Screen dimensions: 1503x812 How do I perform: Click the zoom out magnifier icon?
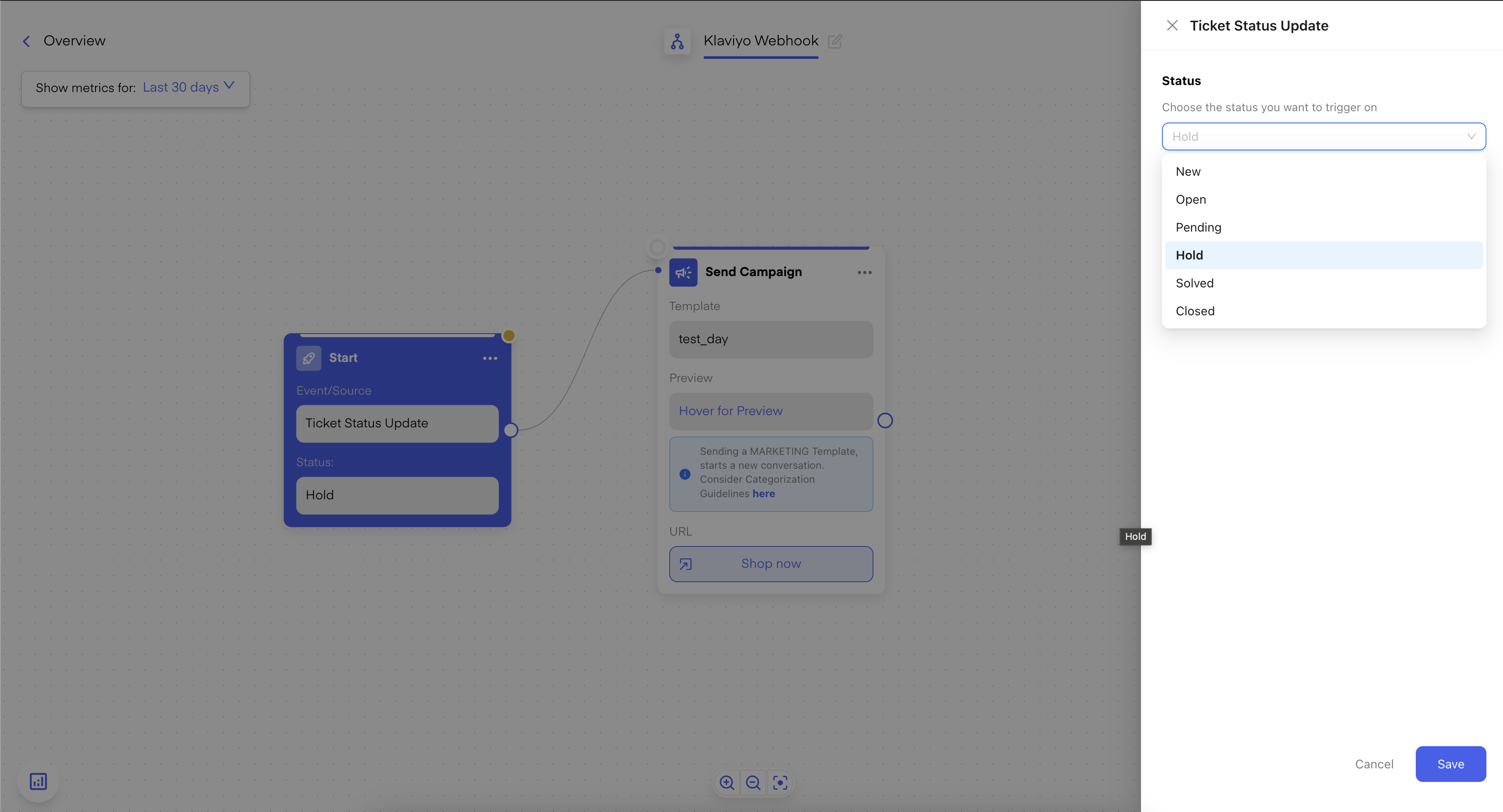tap(753, 782)
